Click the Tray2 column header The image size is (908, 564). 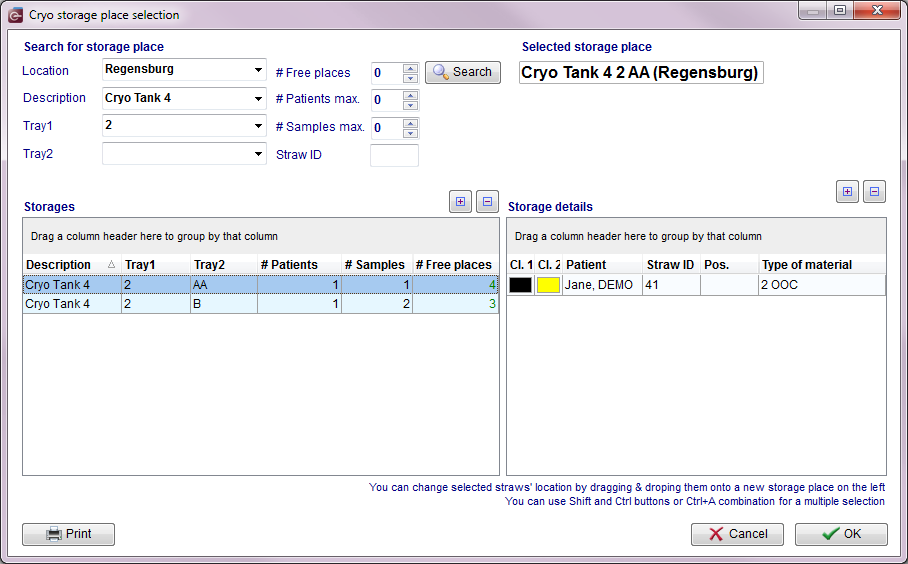pos(224,265)
